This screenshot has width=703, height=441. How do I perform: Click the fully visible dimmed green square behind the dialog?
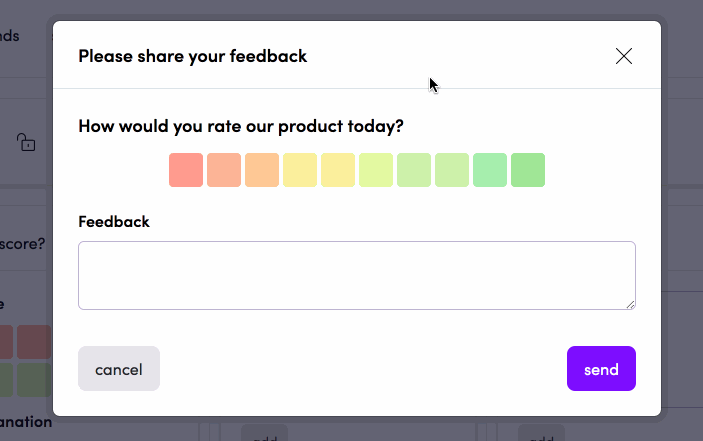tap(34, 380)
